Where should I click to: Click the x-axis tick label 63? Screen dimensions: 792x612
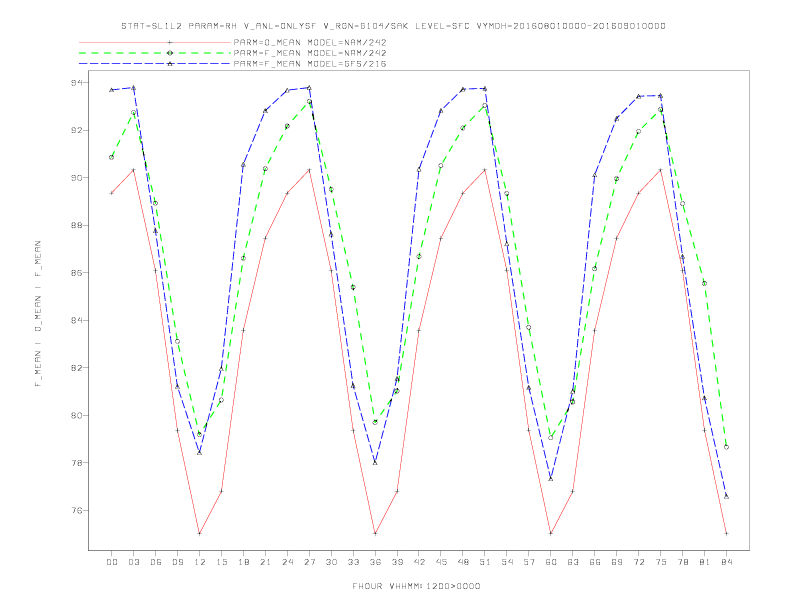tap(573, 562)
